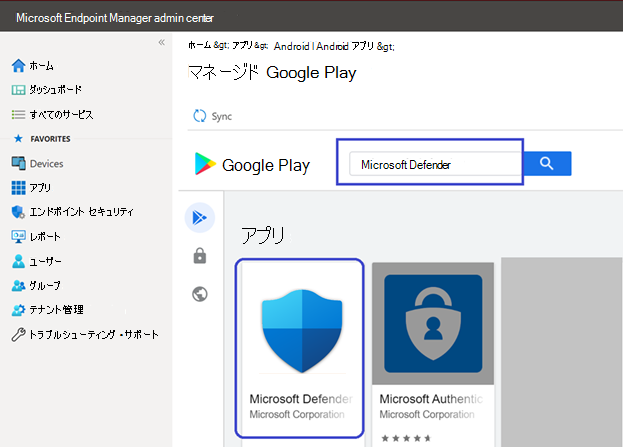This screenshot has height=447, width=626.
Task: Click the Home house icon in sidebar
Action: point(18,65)
